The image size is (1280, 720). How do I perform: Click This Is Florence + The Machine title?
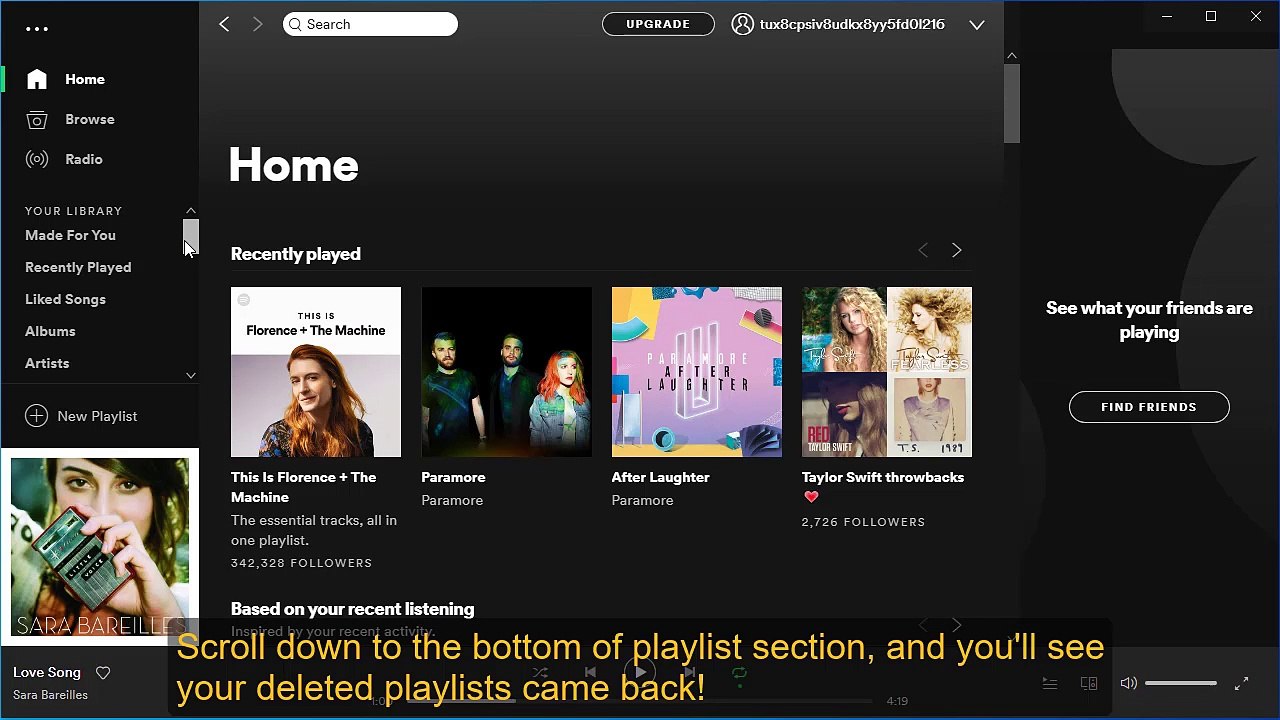point(304,487)
